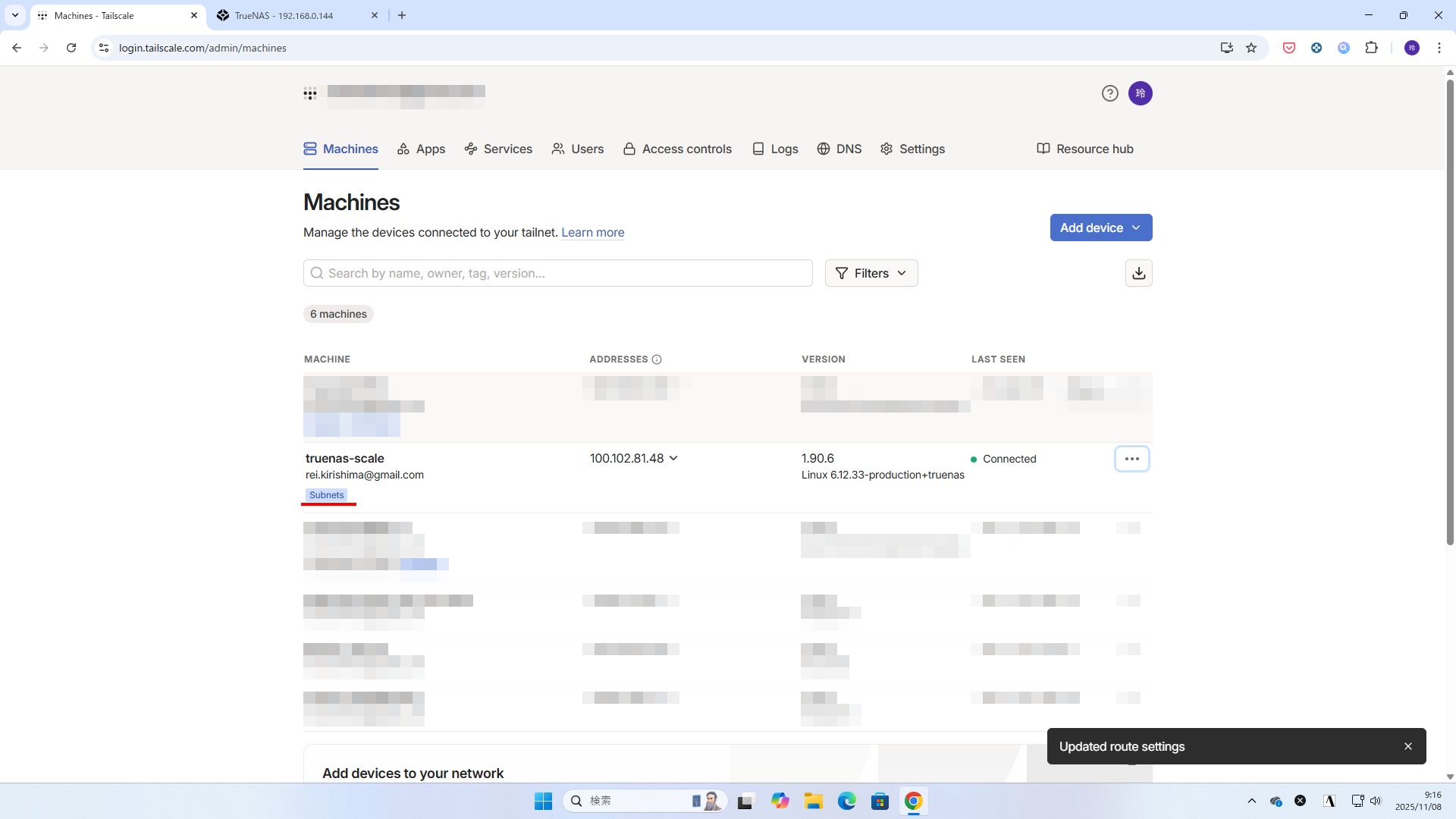Click the addresses info icon
Image resolution: width=1456 pixels, height=819 pixels.
657,359
